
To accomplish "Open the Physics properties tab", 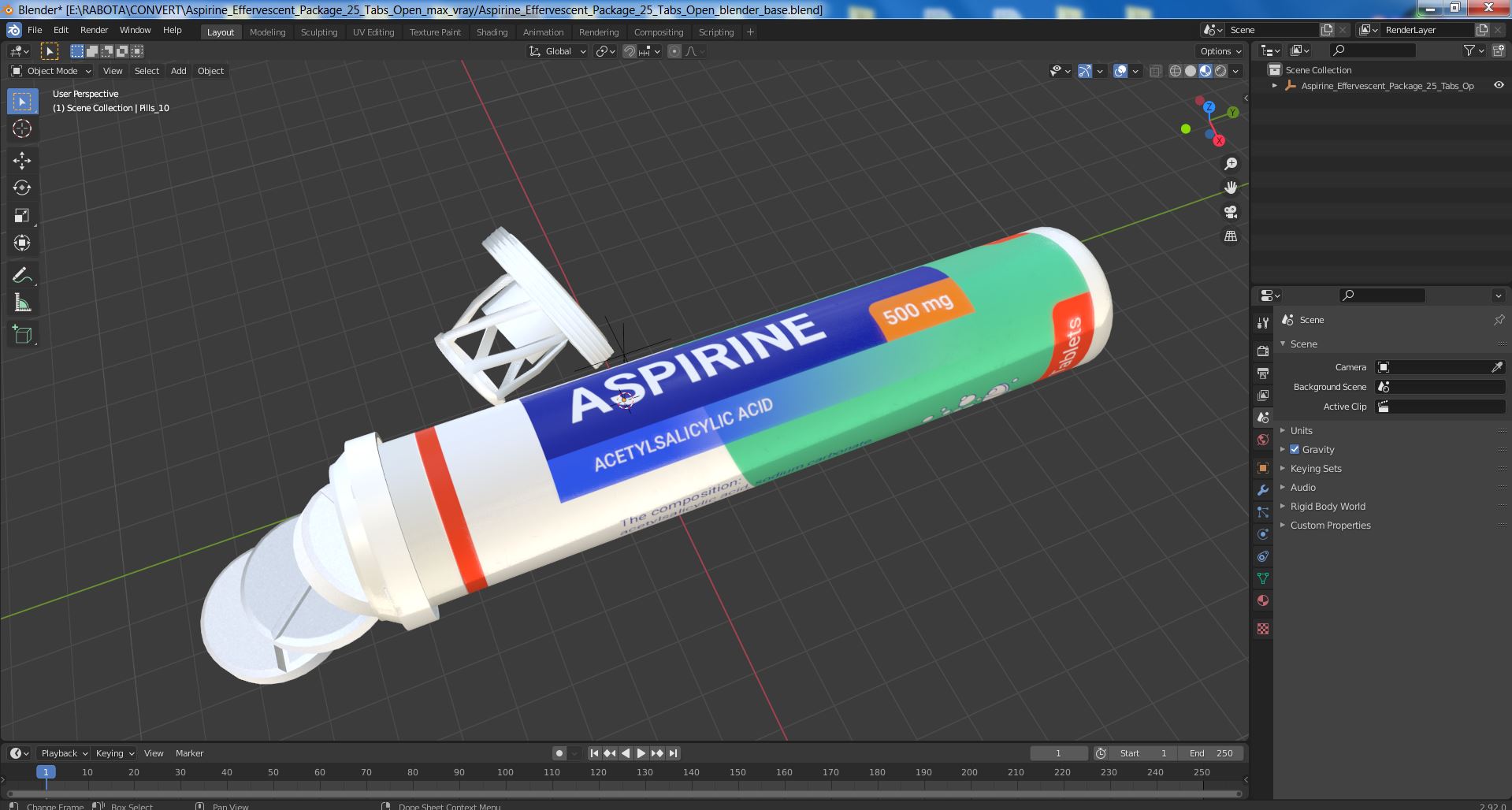I will click(x=1263, y=534).
